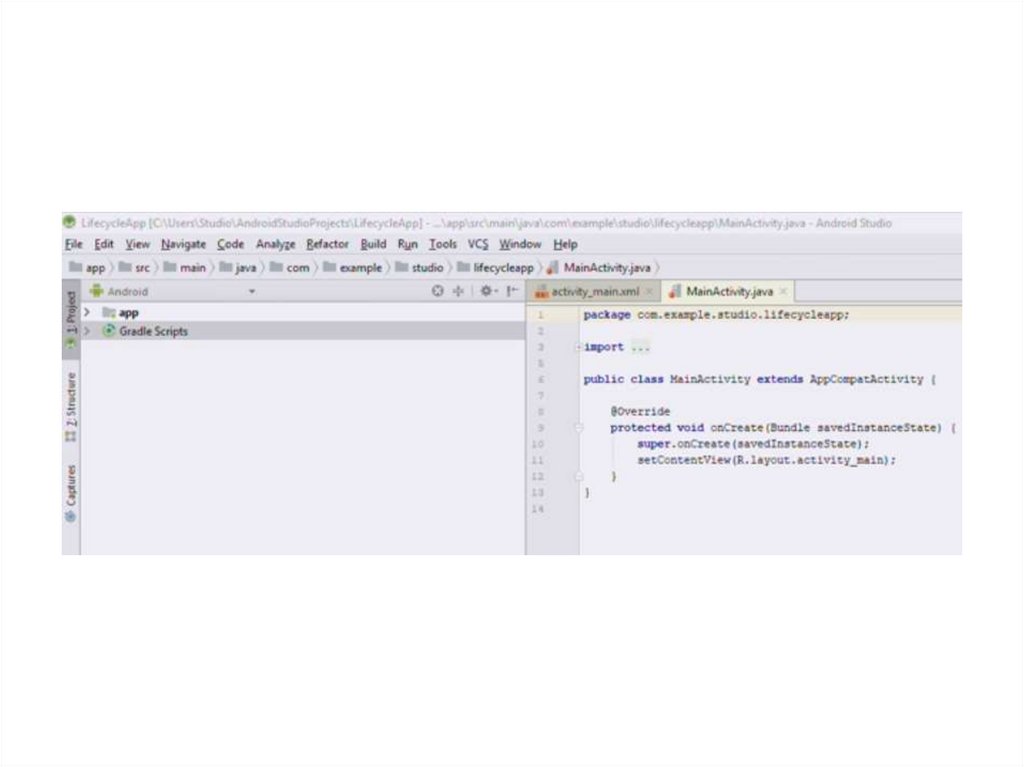This screenshot has width=1024, height=767.
Task: Open the File menu
Action: (x=73, y=244)
